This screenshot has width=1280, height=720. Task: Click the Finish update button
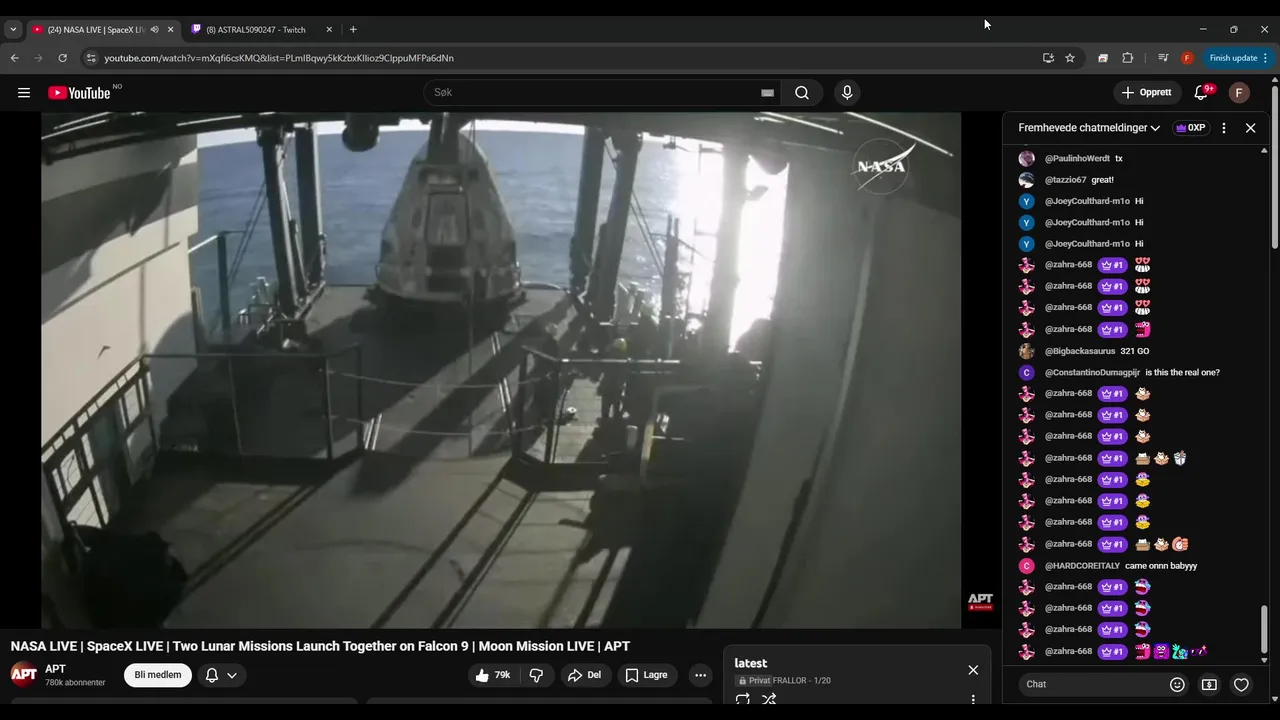click(1238, 58)
